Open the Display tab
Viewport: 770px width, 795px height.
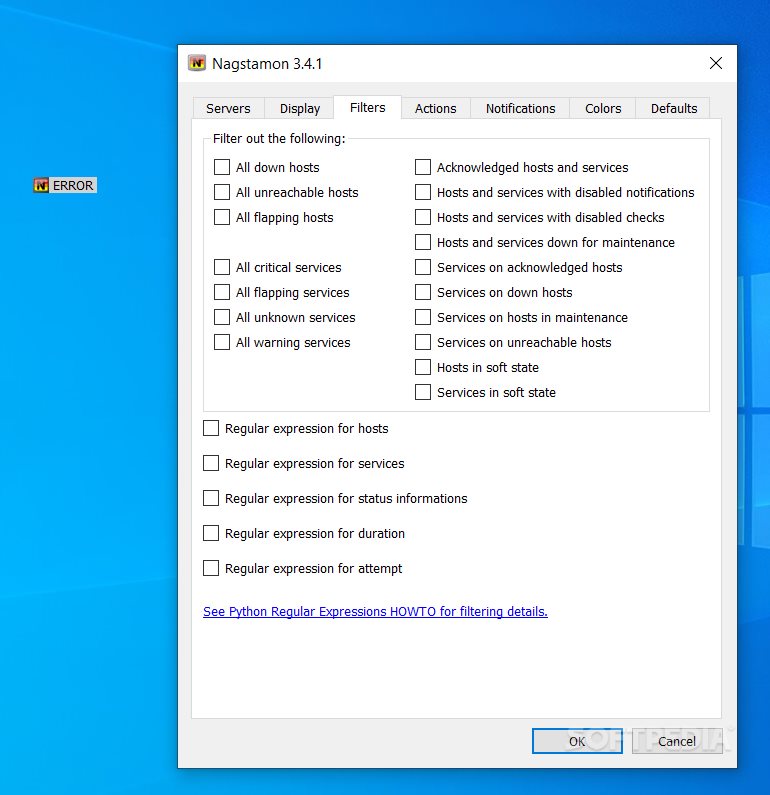[300, 109]
